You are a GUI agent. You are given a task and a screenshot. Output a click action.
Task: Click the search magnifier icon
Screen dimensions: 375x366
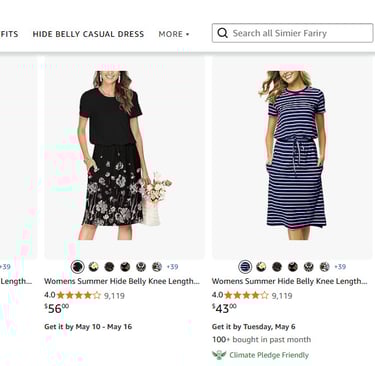222,33
